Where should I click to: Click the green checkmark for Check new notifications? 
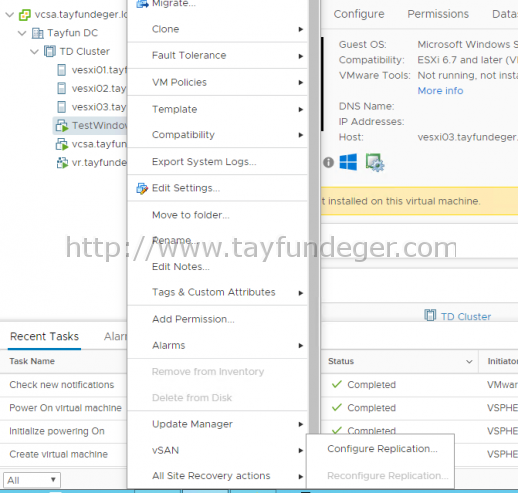337,384
